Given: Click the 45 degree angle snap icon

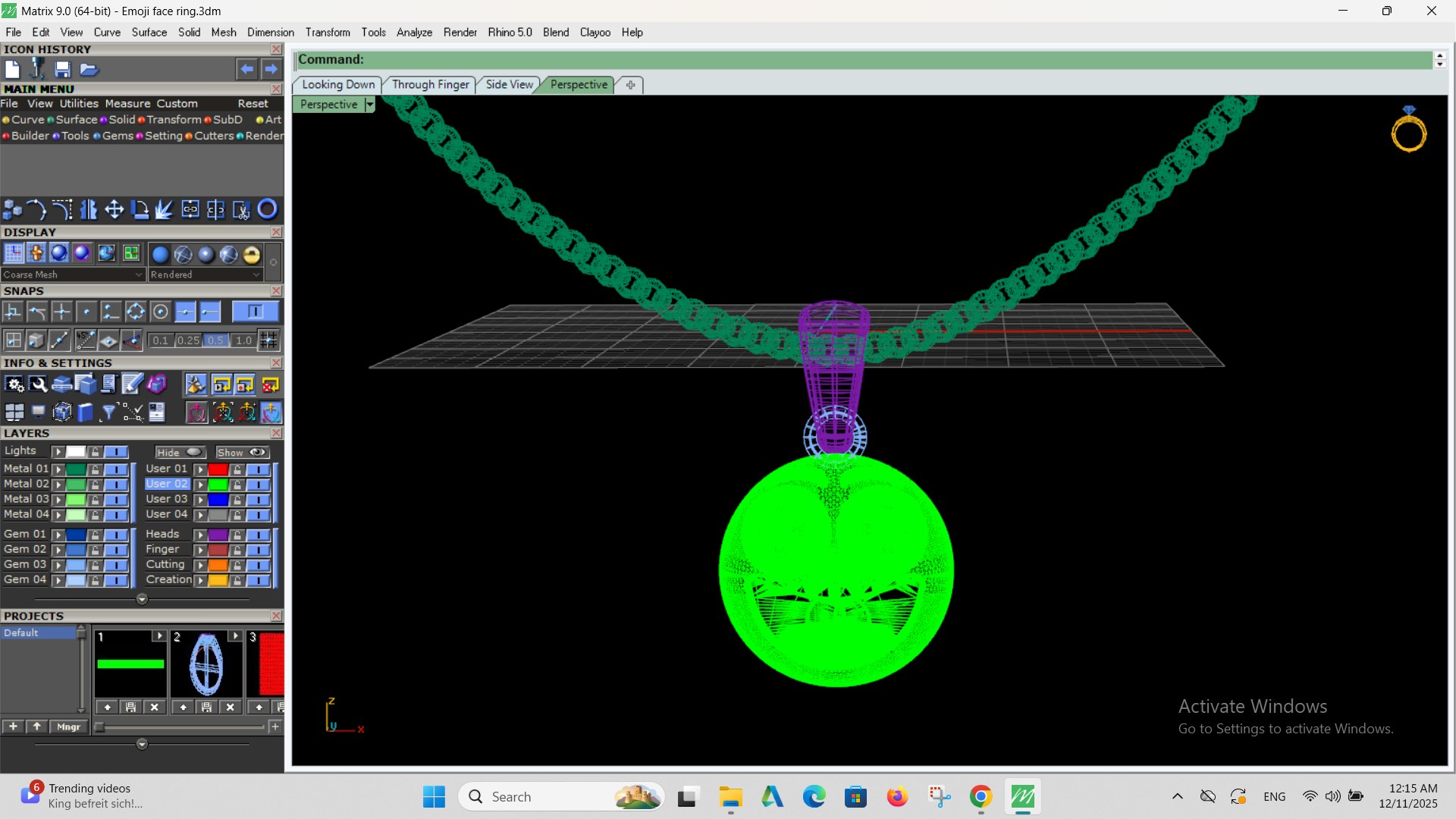Looking at the screenshot, I should coord(86,340).
